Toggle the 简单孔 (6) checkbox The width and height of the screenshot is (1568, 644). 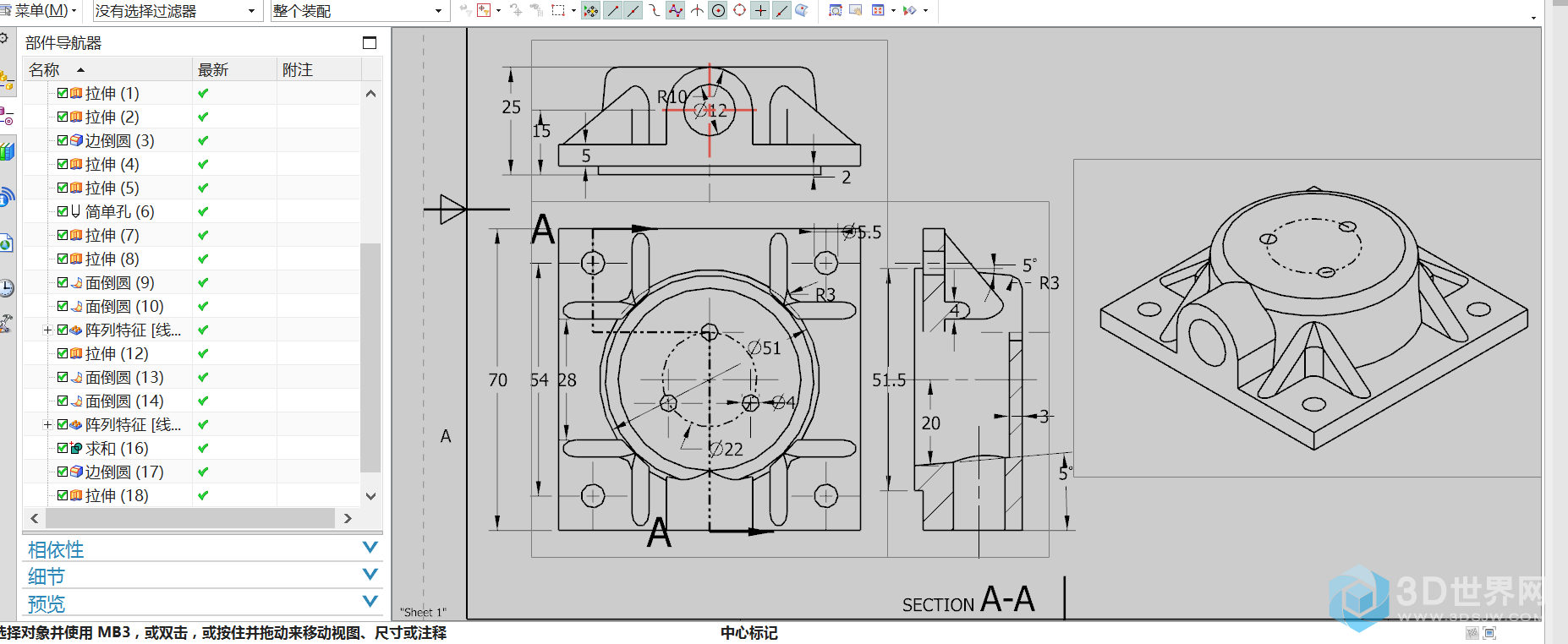tap(63, 211)
